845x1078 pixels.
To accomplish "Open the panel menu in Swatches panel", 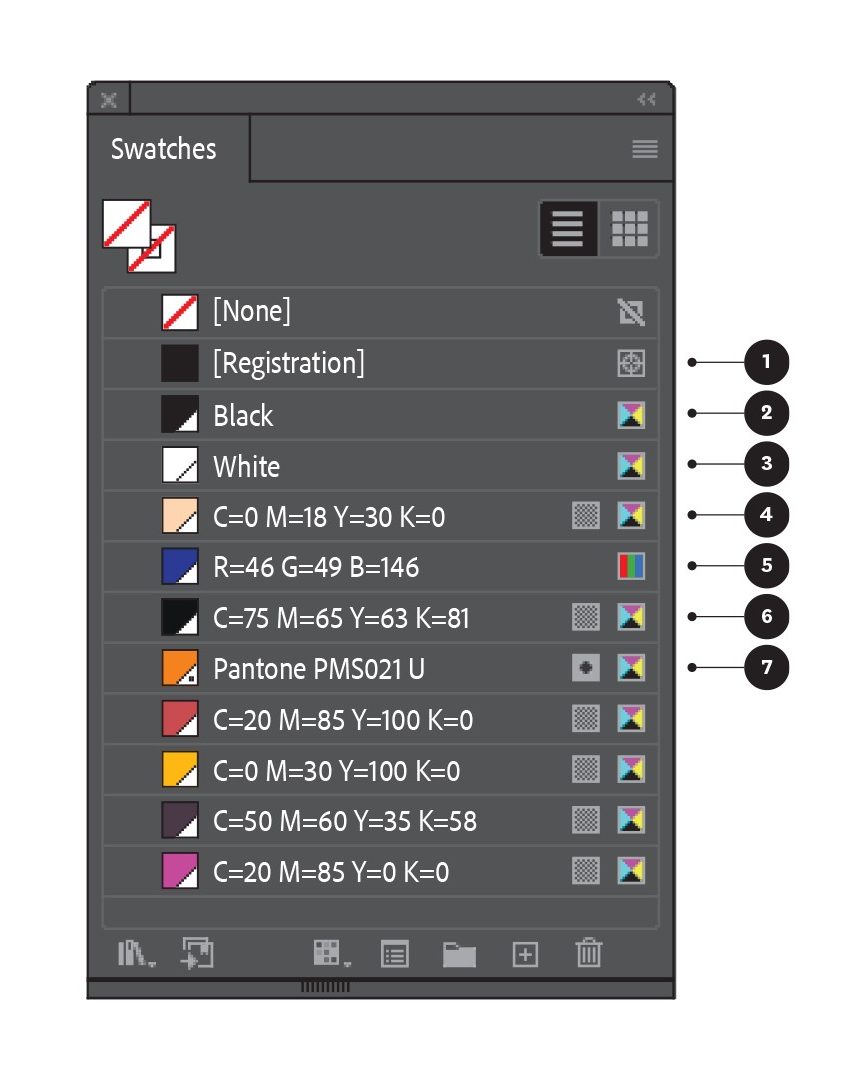I will [644, 149].
